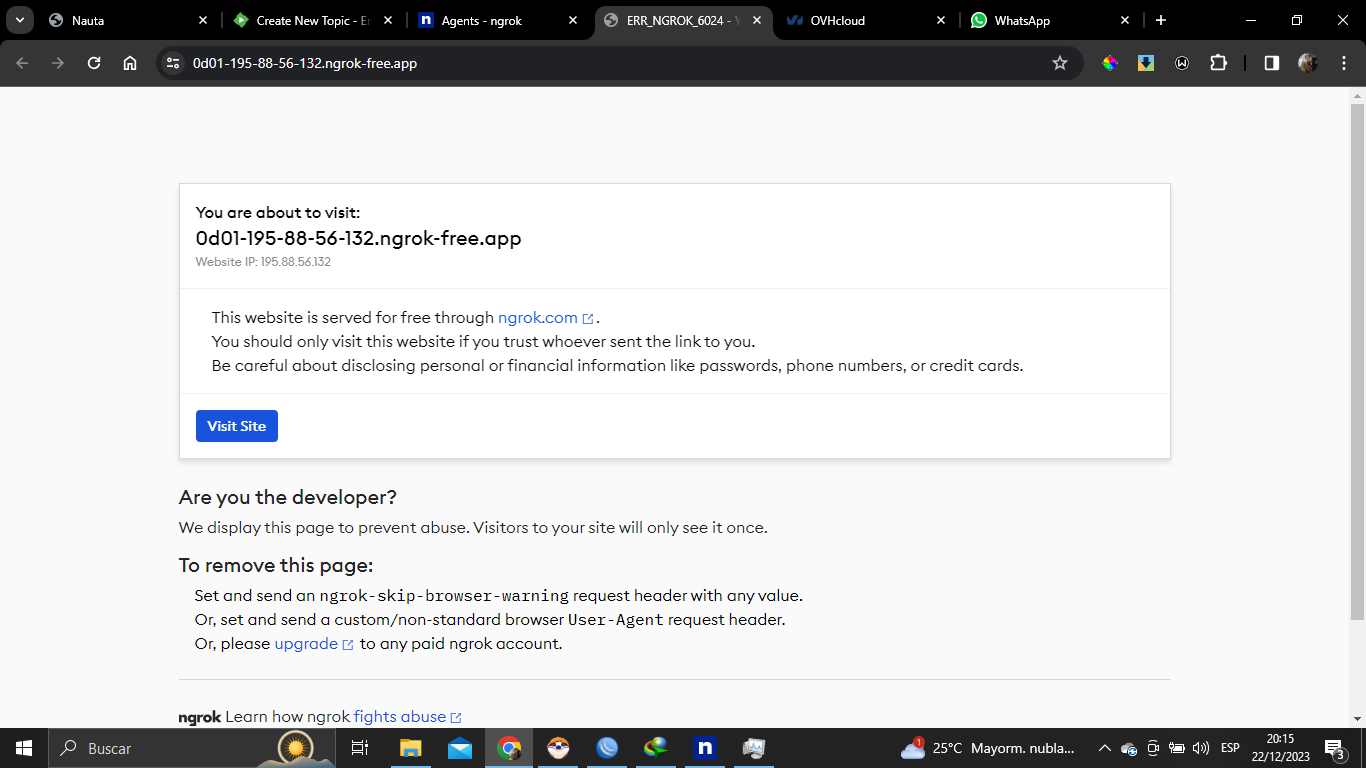Open the circled W extension icon

tap(1182, 63)
